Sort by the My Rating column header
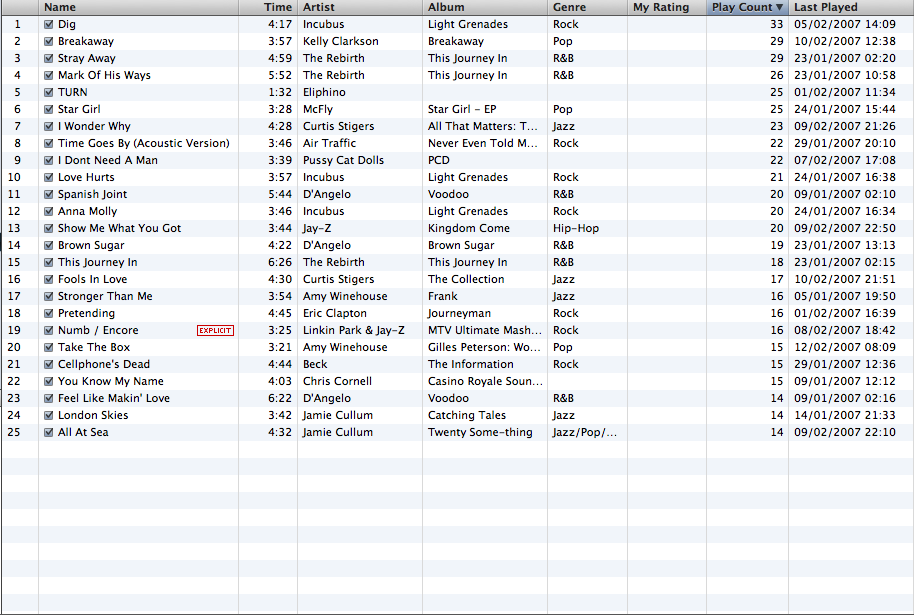 667,7
